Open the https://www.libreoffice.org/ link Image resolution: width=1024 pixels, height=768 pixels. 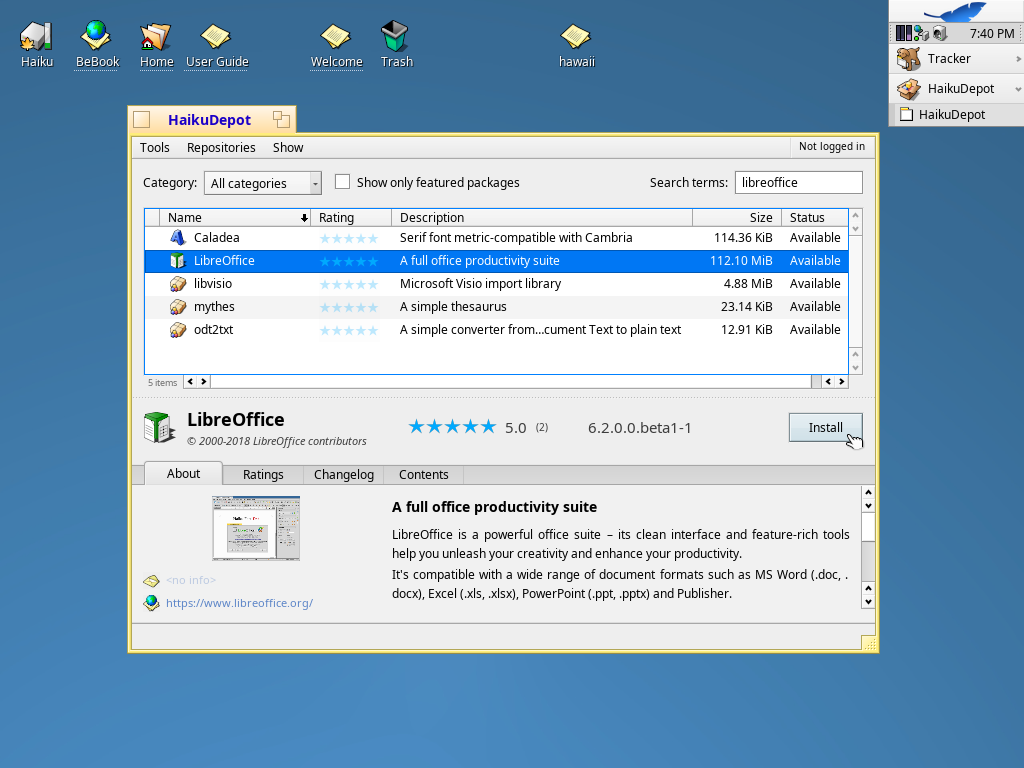[239, 603]
